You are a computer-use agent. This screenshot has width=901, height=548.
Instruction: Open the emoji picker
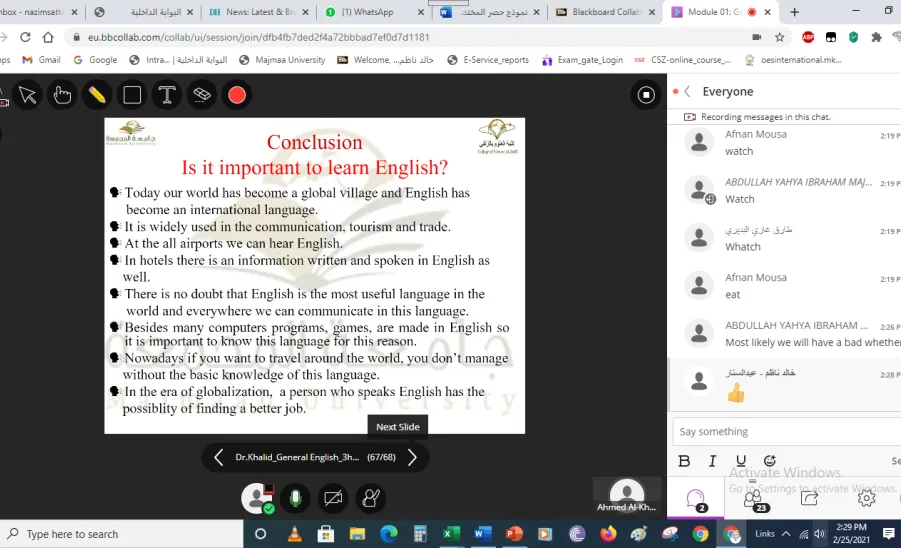pyautogui.click(x=769, y=461)
